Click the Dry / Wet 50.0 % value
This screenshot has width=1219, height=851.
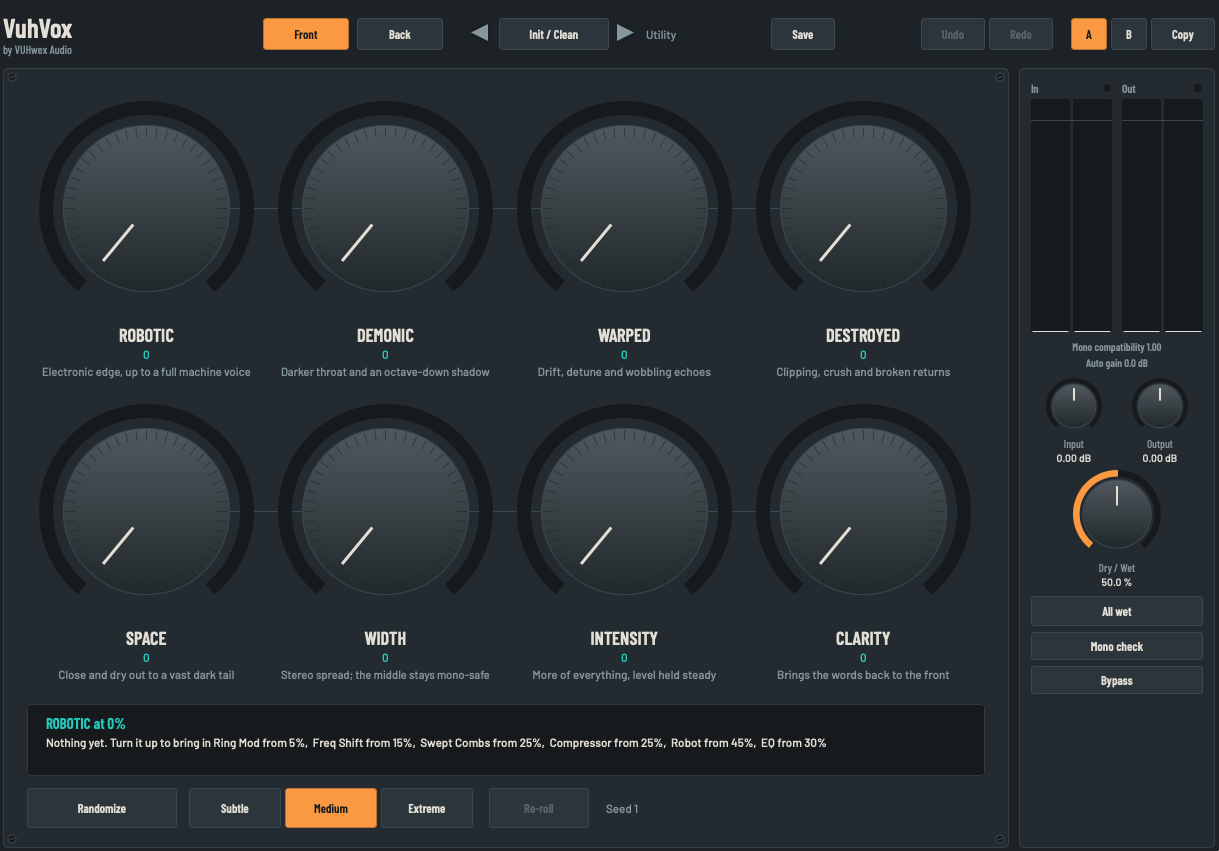click(x=1117, y=582)
